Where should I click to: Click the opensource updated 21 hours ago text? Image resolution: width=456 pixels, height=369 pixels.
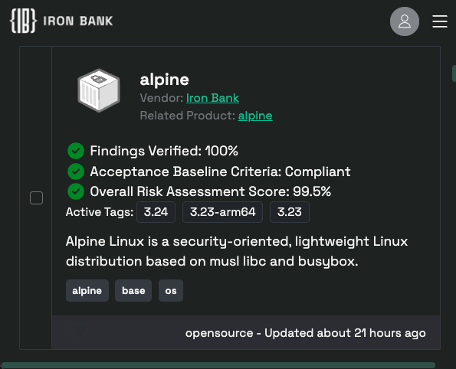[305, 333]
